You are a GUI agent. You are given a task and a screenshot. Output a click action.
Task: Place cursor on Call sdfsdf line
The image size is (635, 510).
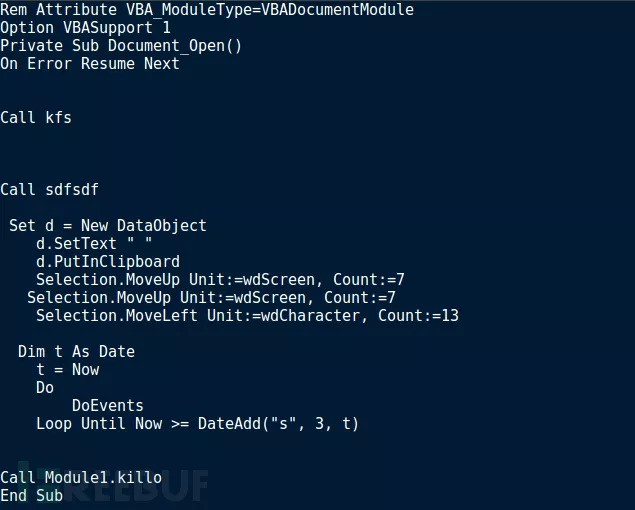click(x=50, y=190)
